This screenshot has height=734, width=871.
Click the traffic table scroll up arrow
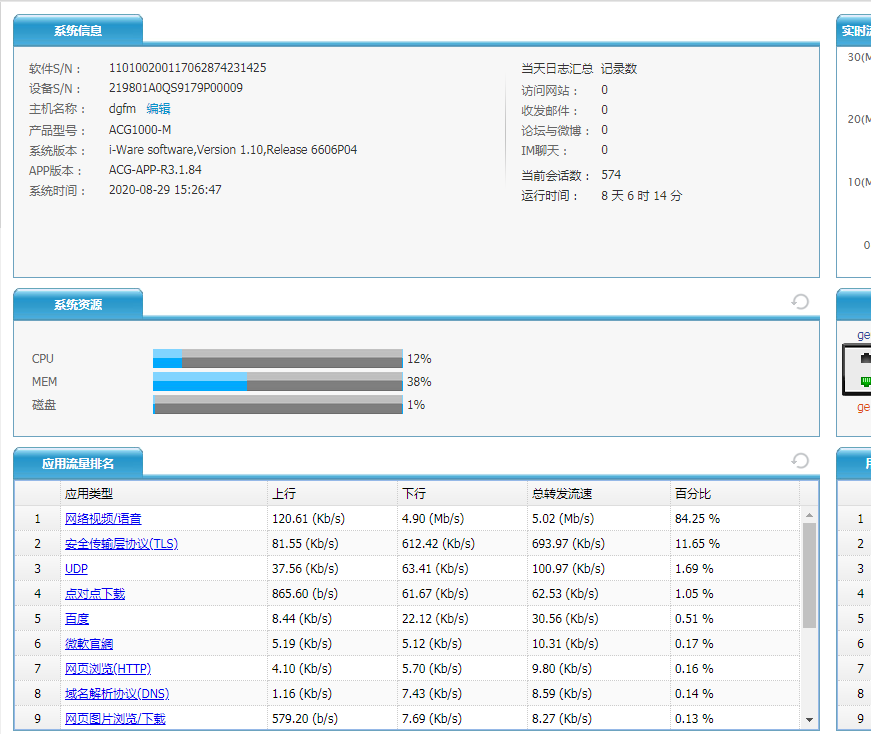tap(809, 516)
